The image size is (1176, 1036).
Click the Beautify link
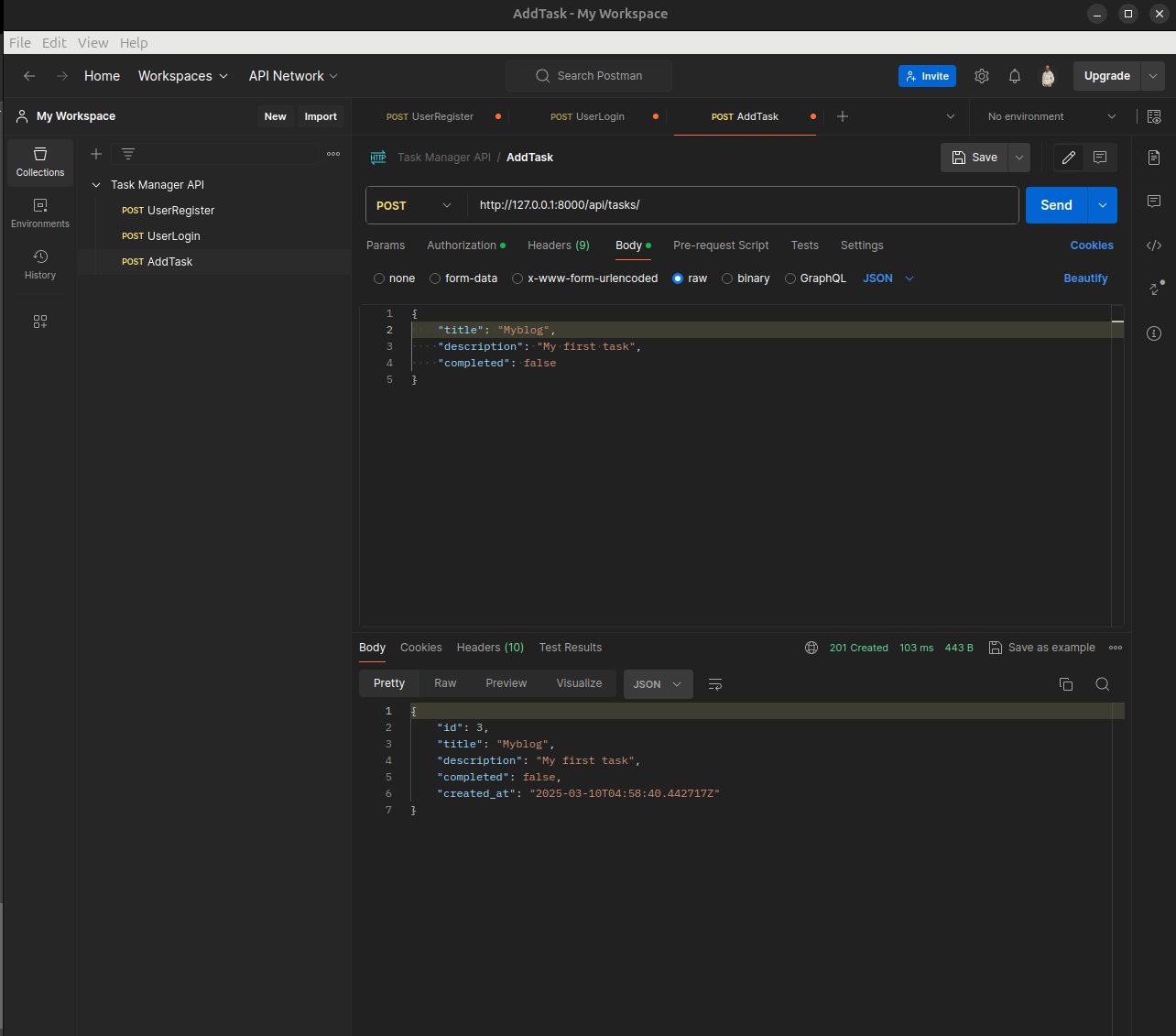[x=1085, y=278]
